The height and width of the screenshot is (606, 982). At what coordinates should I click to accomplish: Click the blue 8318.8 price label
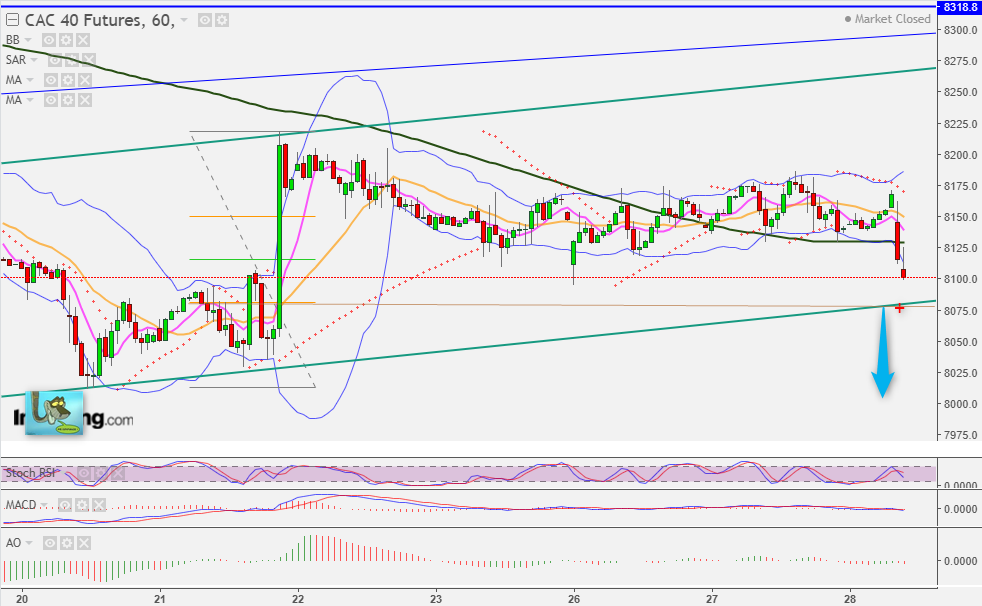(x=959, y=7)
